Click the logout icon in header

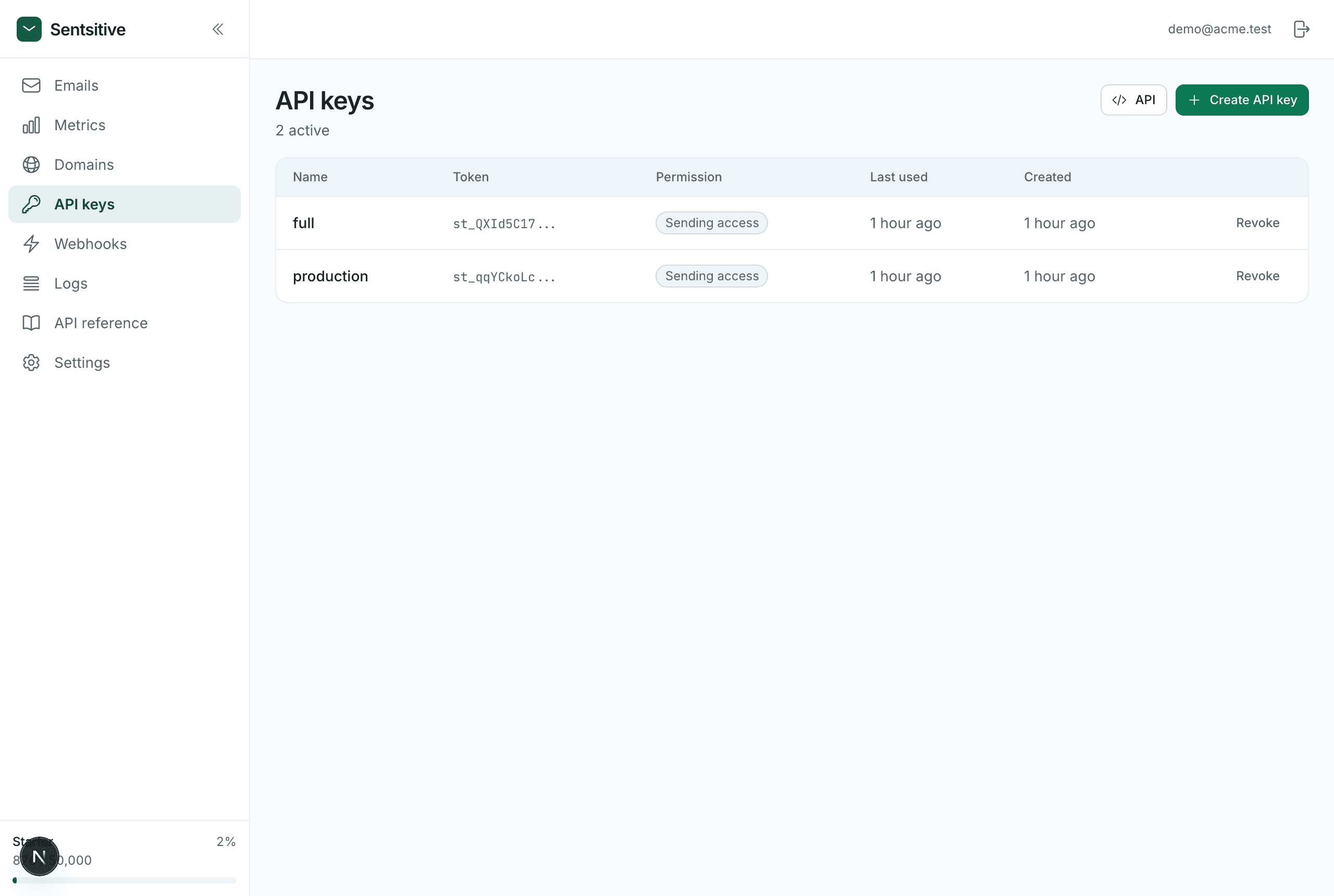pyautogui.click(x=1301, y=29)
